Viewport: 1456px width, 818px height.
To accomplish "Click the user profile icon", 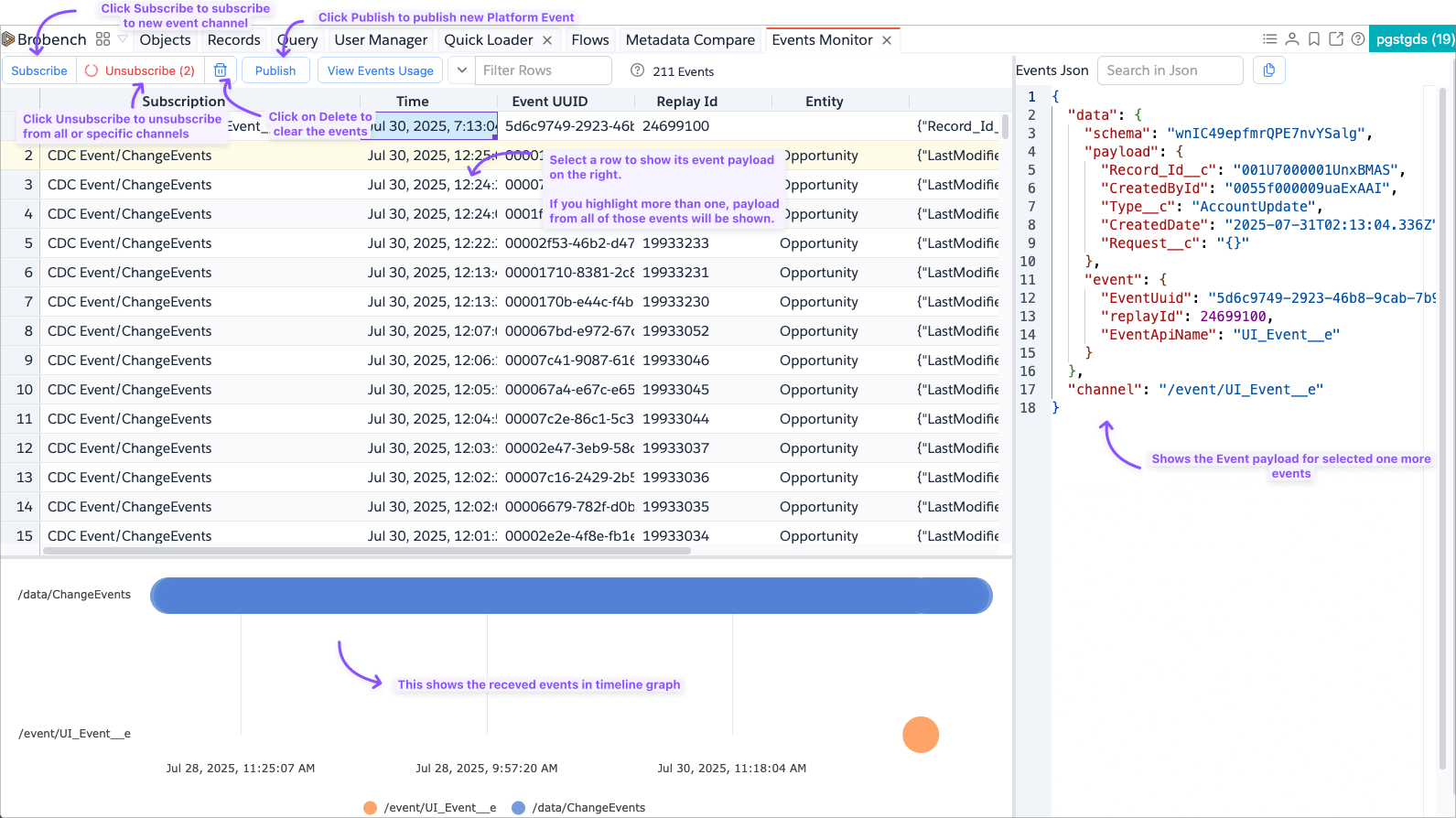I will click(1291, 39).
